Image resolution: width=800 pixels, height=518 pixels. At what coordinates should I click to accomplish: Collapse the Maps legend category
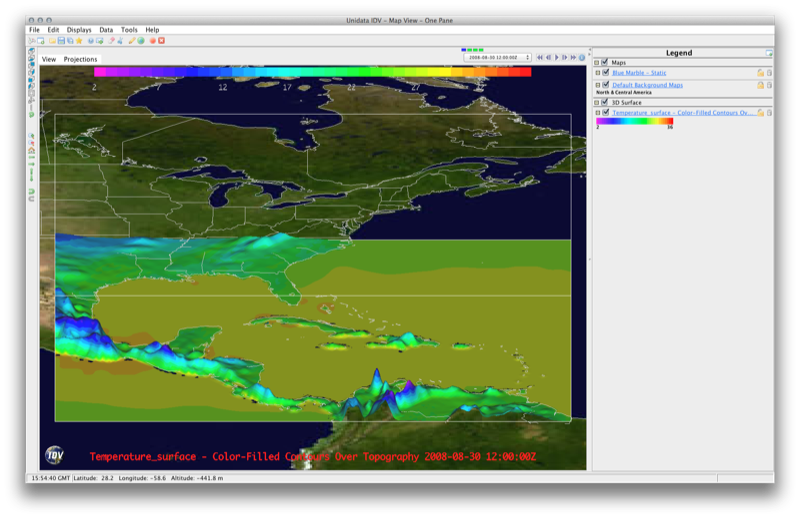(597, 63)
